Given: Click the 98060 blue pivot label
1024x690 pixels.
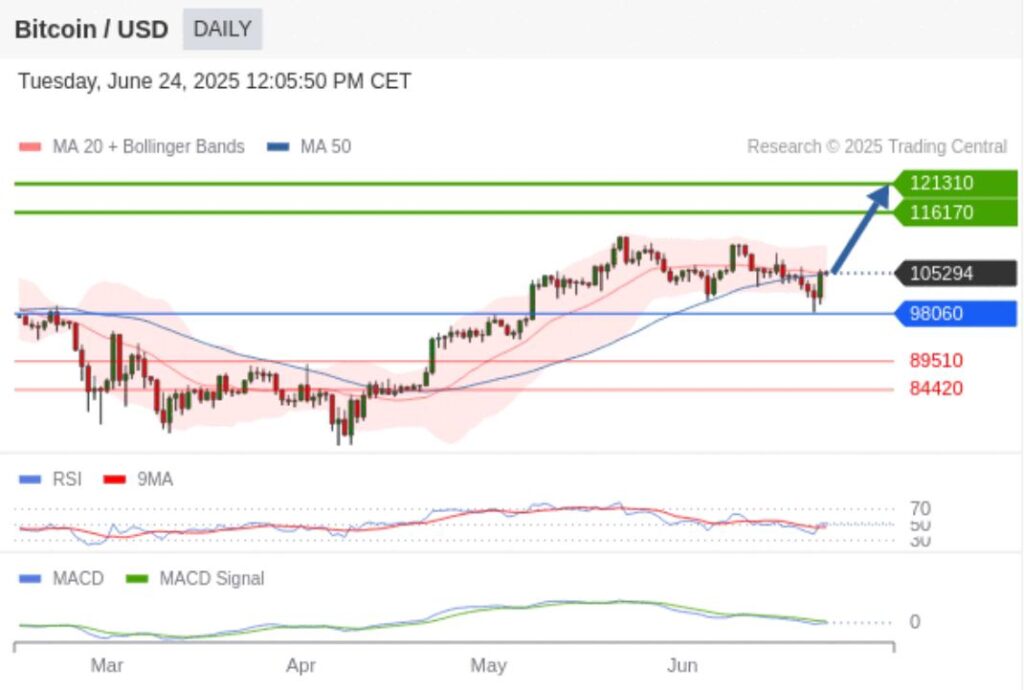Looking at the screenshot, I should (955, 314).
